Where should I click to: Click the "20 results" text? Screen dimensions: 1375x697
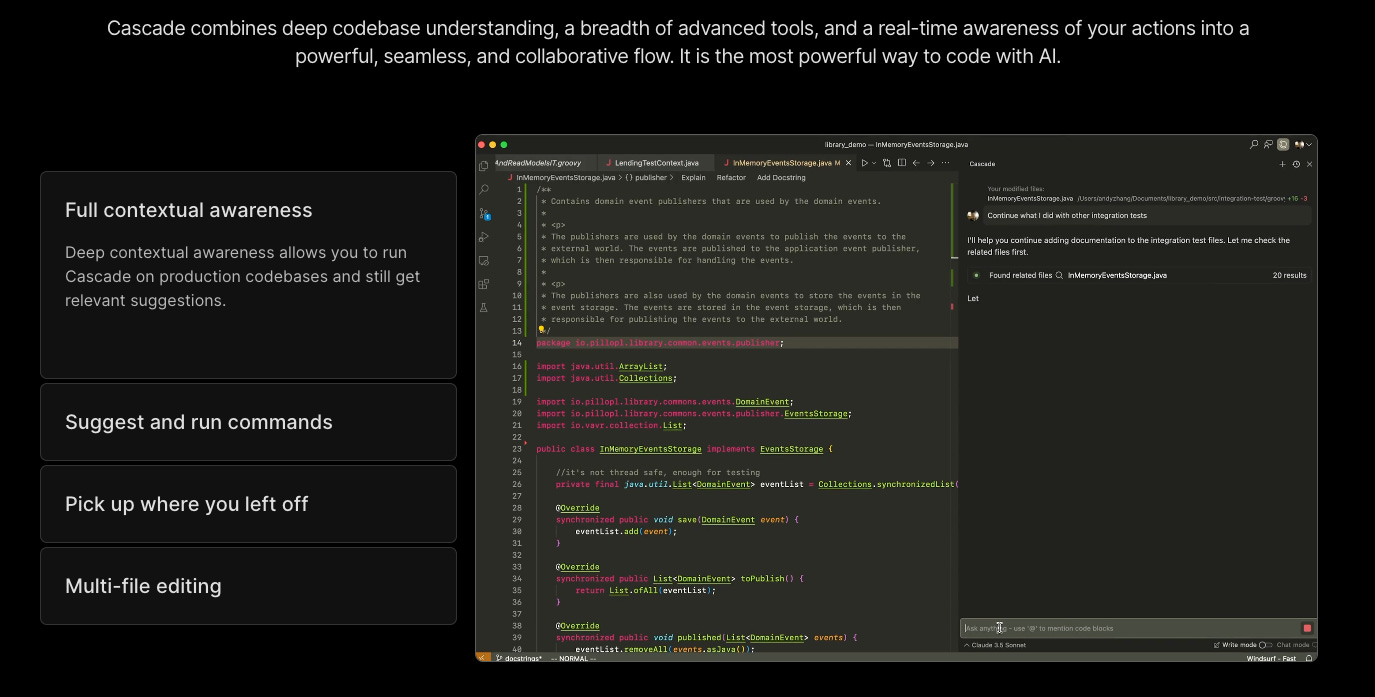(x=1289, y=275)
